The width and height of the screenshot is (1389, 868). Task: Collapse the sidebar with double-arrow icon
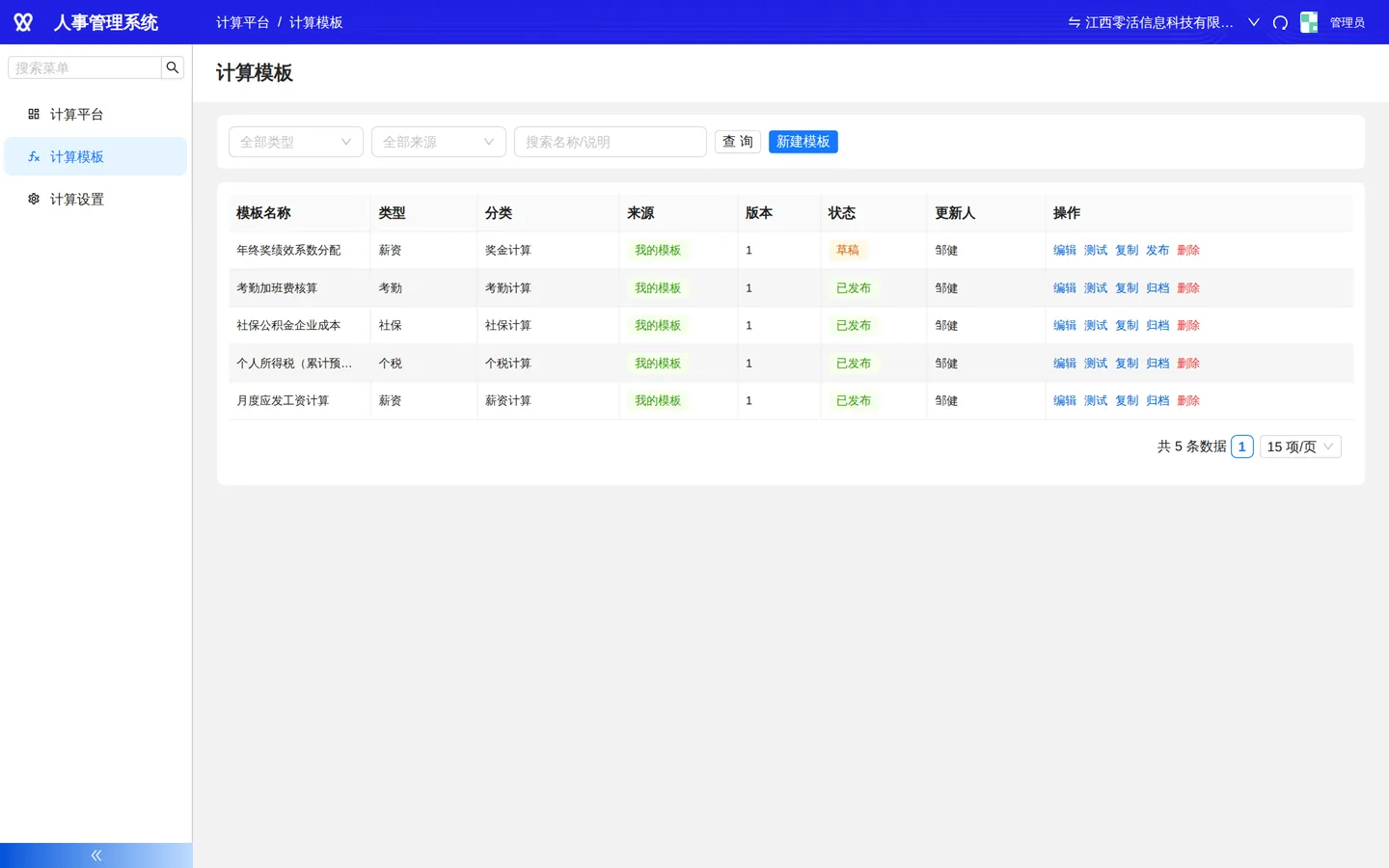coord(96,855)
